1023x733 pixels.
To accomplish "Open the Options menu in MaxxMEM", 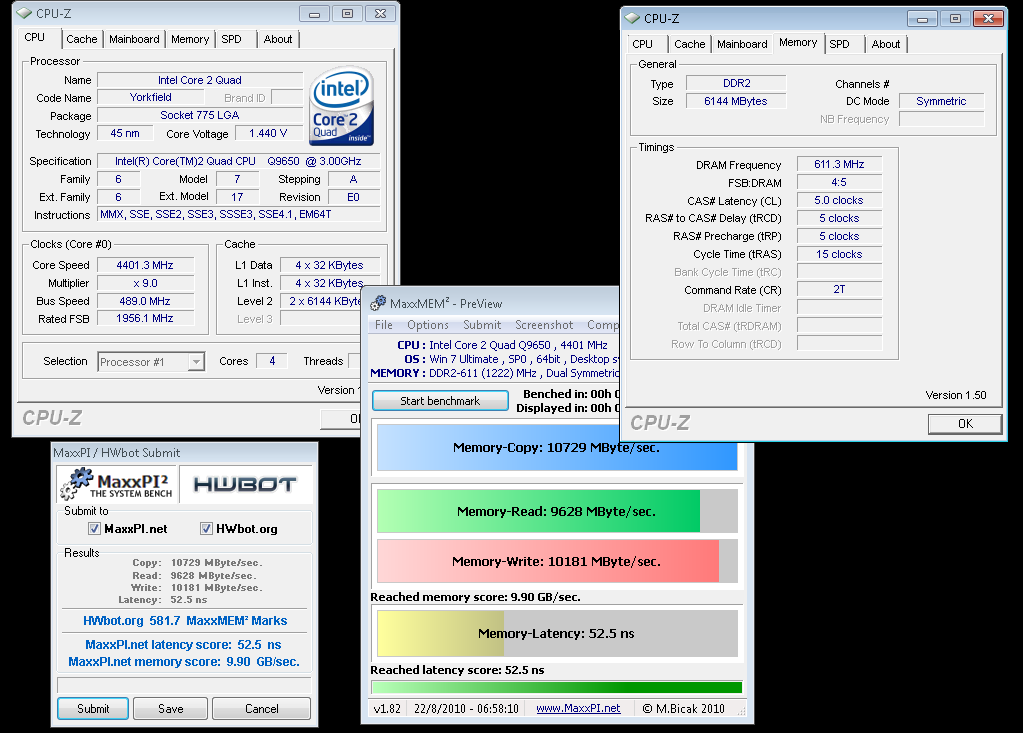I will pyautogui.click(x=428, y=325).
